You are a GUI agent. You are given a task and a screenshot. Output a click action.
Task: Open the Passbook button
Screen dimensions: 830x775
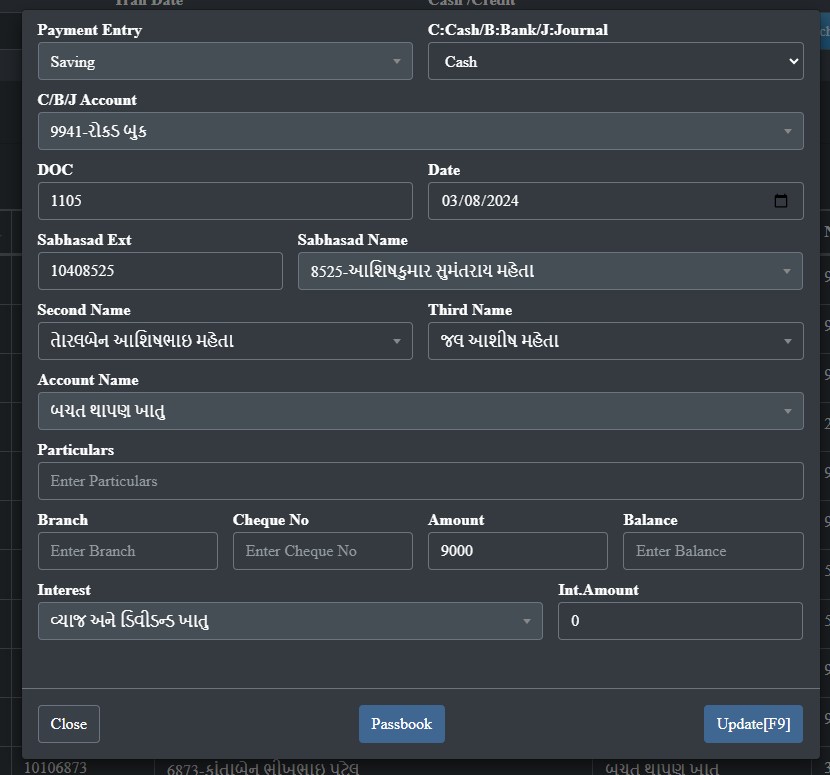pos(401,724)
